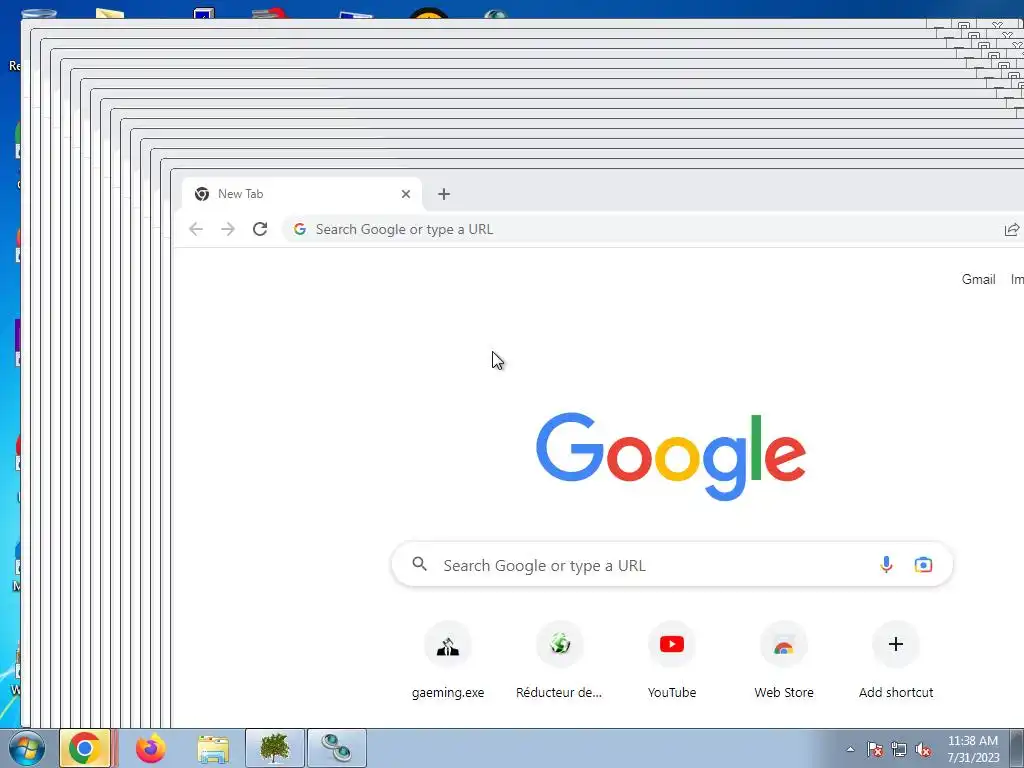
Task: Show hidden system tray icons
Action: click(x=850, y=749)
